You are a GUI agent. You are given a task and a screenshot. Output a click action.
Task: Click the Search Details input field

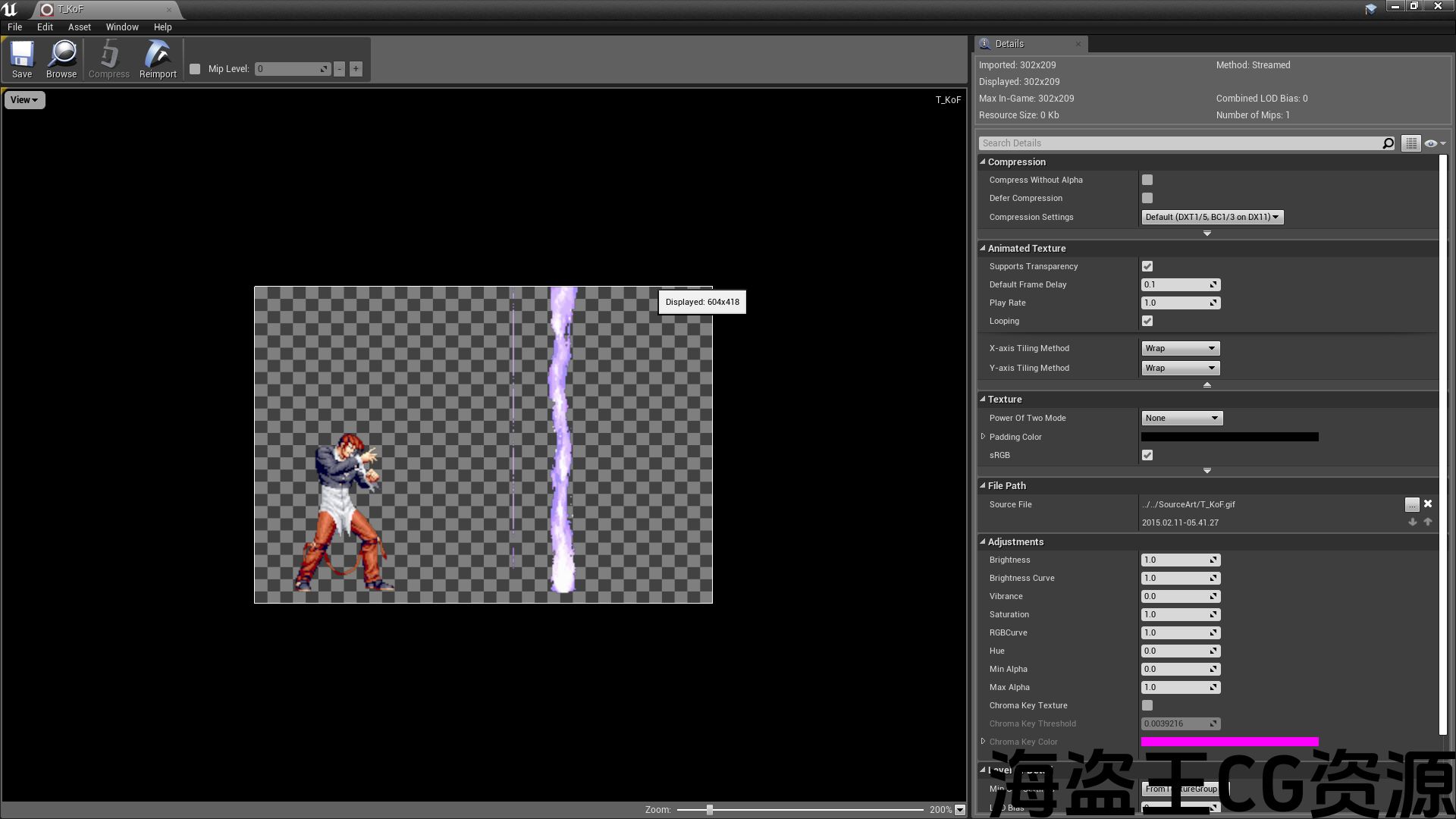coord(1179,143)
